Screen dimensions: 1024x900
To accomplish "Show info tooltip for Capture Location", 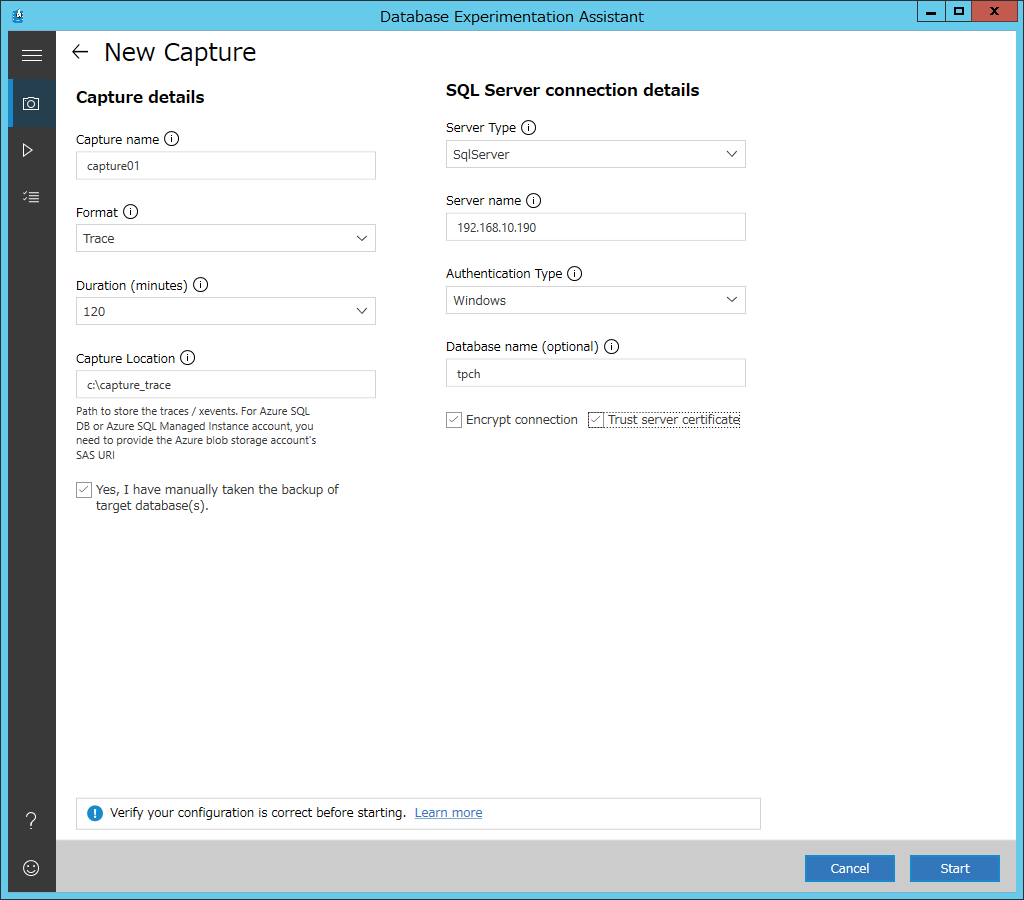I will click(x=187, y=358).
